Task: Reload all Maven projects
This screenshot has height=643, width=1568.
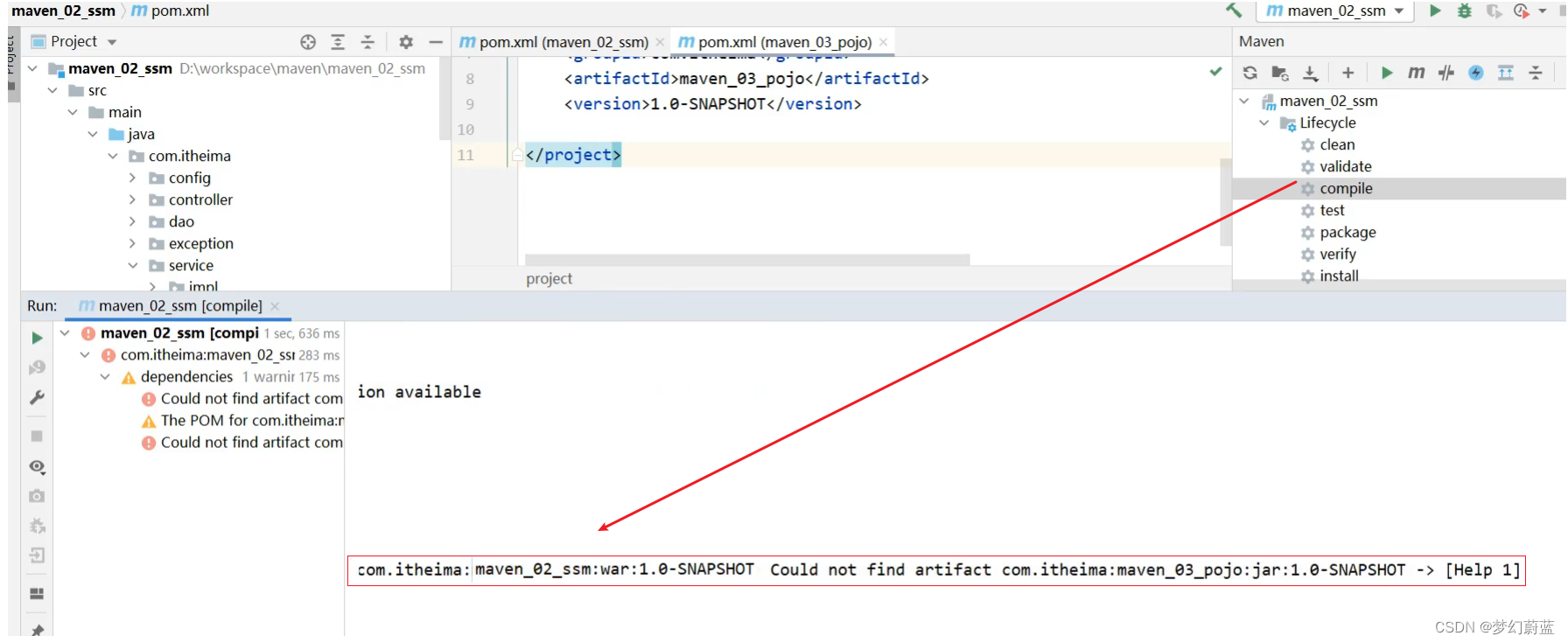Action: tap(1250, 73)
